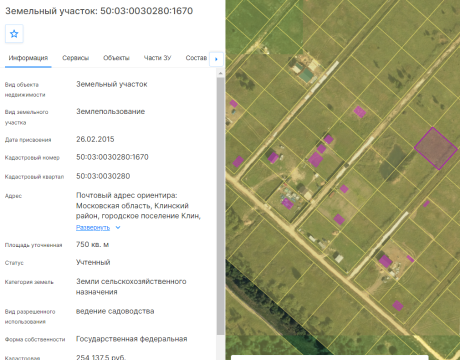
Task: Click the info panel vertical scrollbar
Action: coord(220,207)
